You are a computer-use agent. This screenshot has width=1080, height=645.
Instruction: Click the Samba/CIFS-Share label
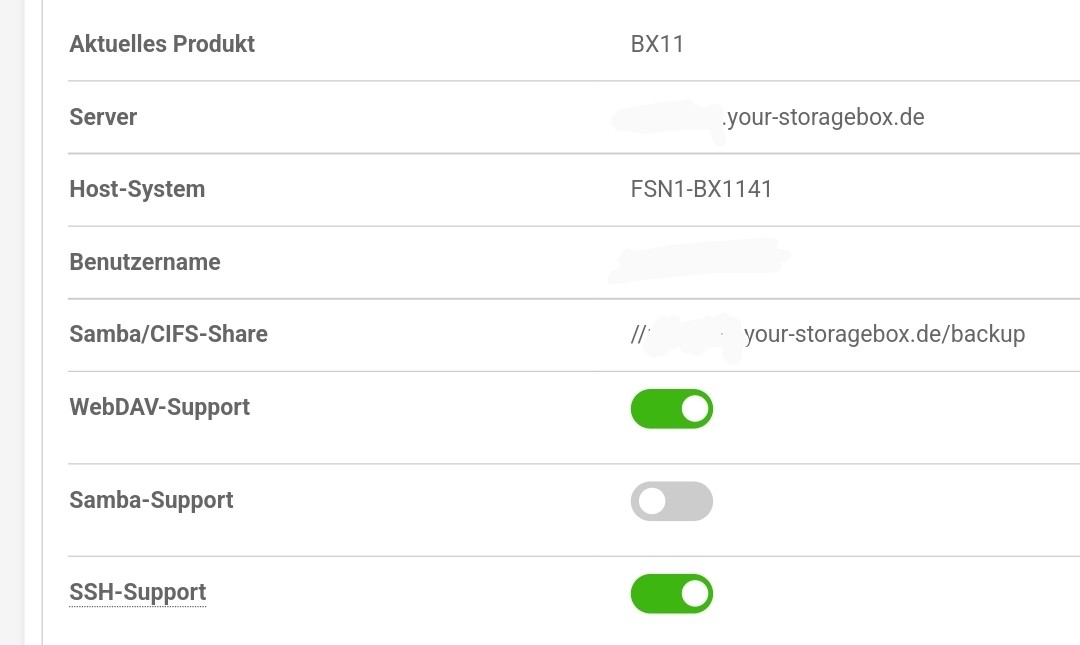coord(168,334)
